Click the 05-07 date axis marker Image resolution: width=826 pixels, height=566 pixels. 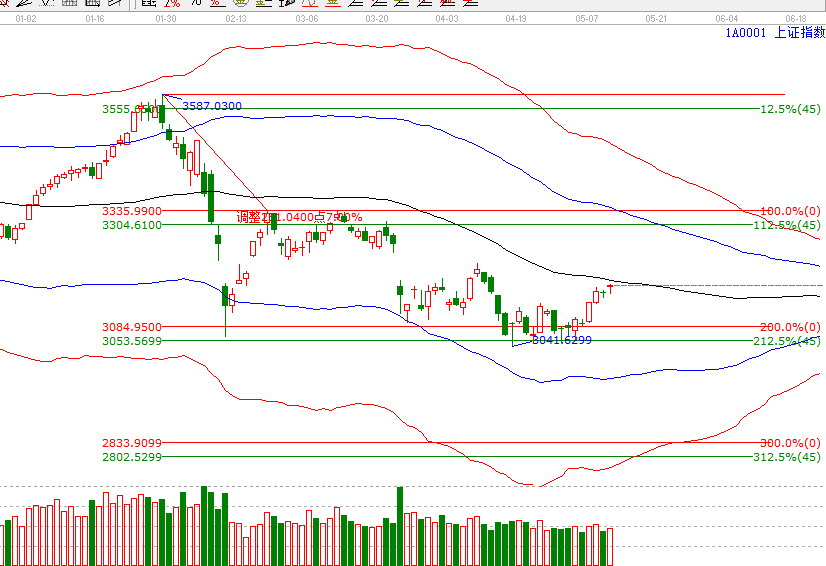tap(586, 19)
